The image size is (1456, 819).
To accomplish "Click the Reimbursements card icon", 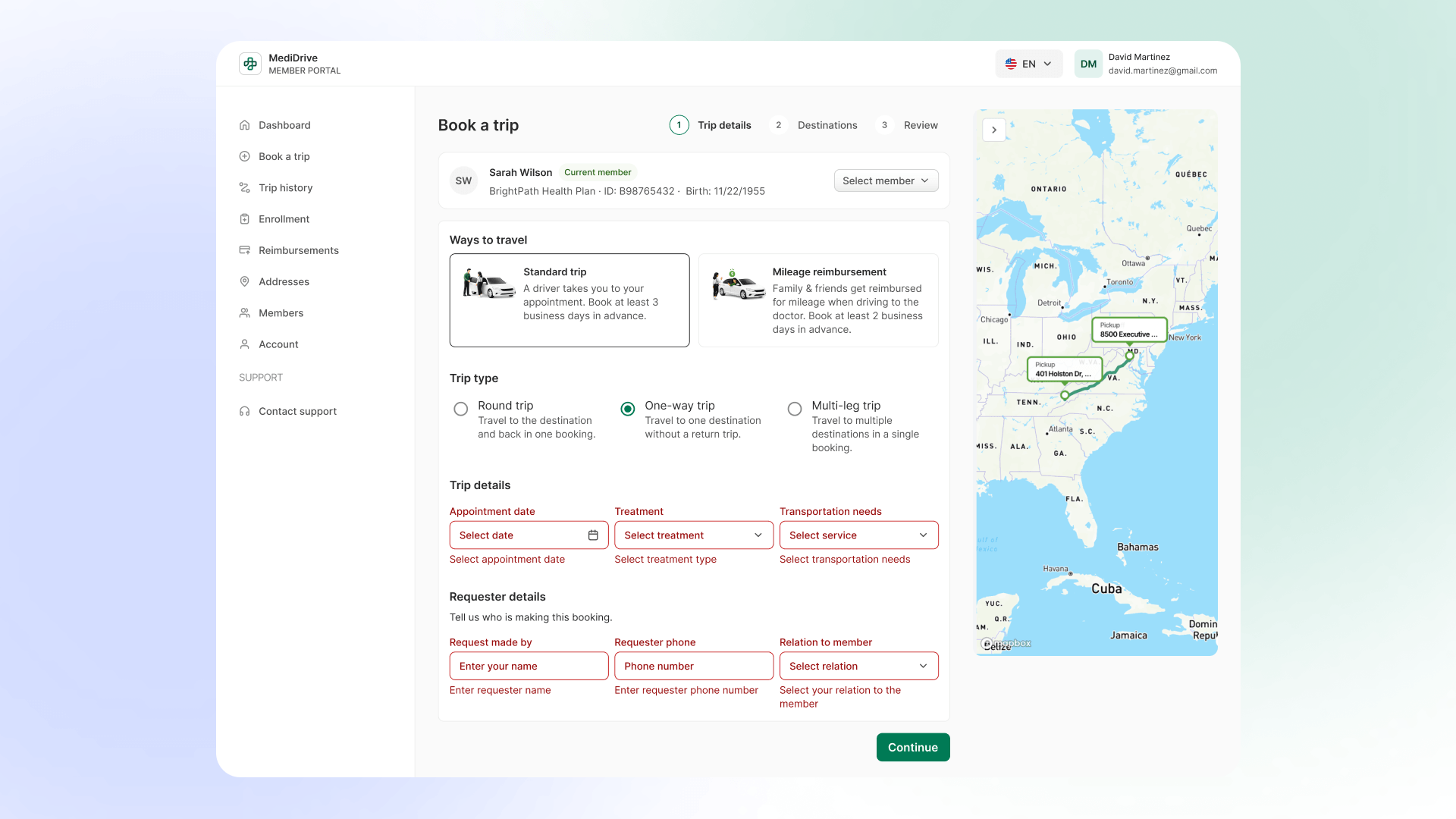I will click(x=244, y=250).
